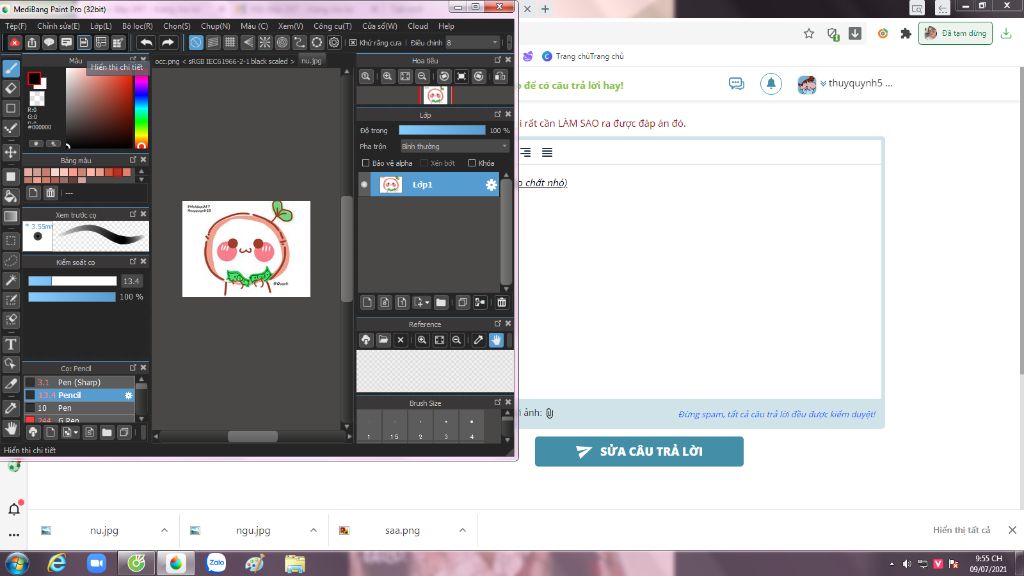The image size is (1024, 576).
Task: Expand the nu.jpg download chevron
Action: coord(164,530)
